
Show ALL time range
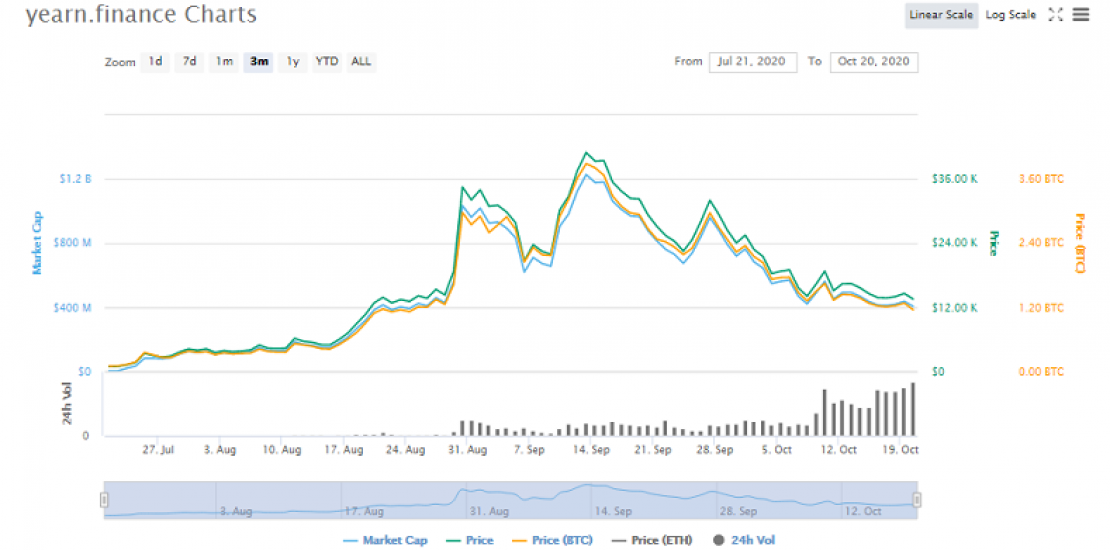(x=361, y=62)
